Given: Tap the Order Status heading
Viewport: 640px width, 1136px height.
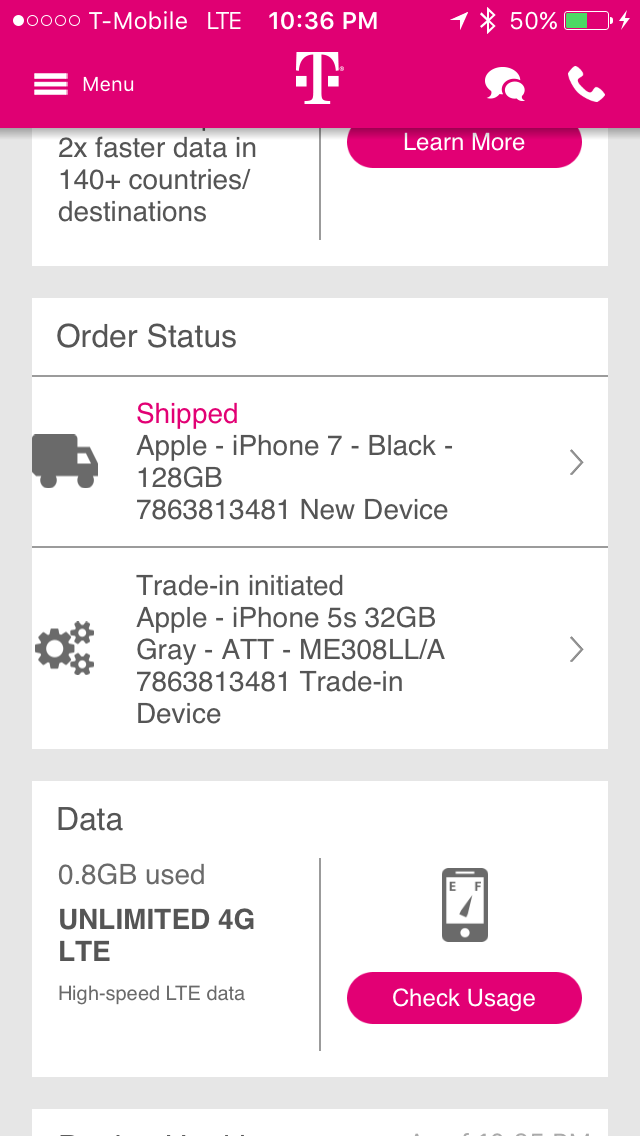Looking at the screenshot, I should [147, 337].
